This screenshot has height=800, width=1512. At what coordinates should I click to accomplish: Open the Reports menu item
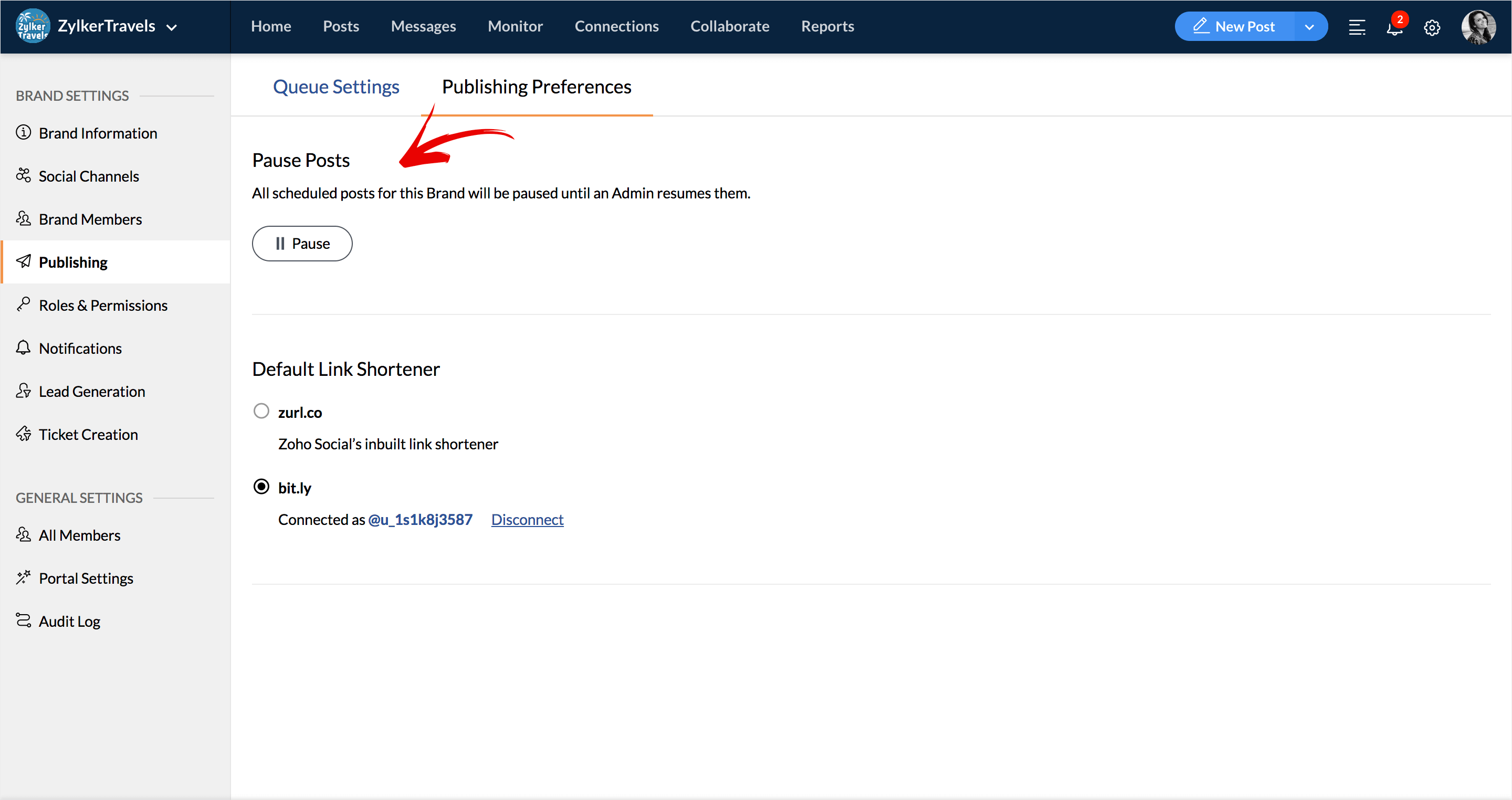[827, 26]
